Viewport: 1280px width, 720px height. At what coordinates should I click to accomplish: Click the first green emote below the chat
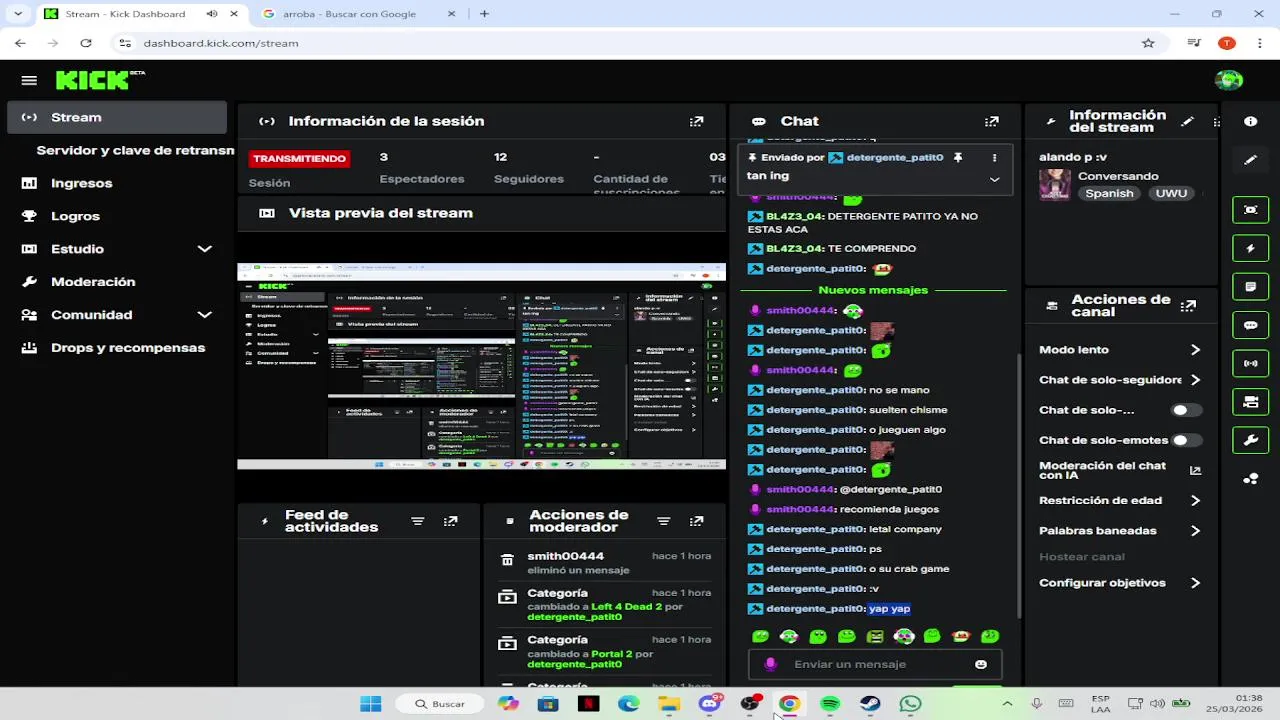[760, 636]
